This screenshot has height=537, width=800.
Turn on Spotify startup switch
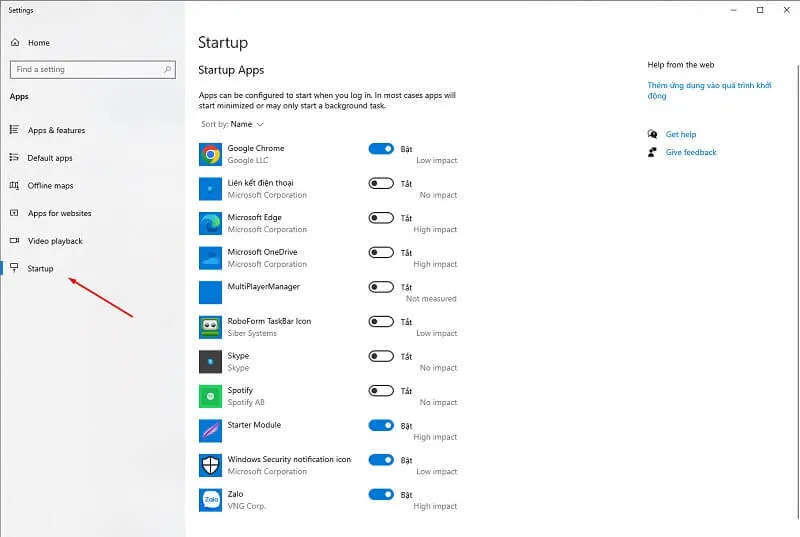[x=381, y=391]
